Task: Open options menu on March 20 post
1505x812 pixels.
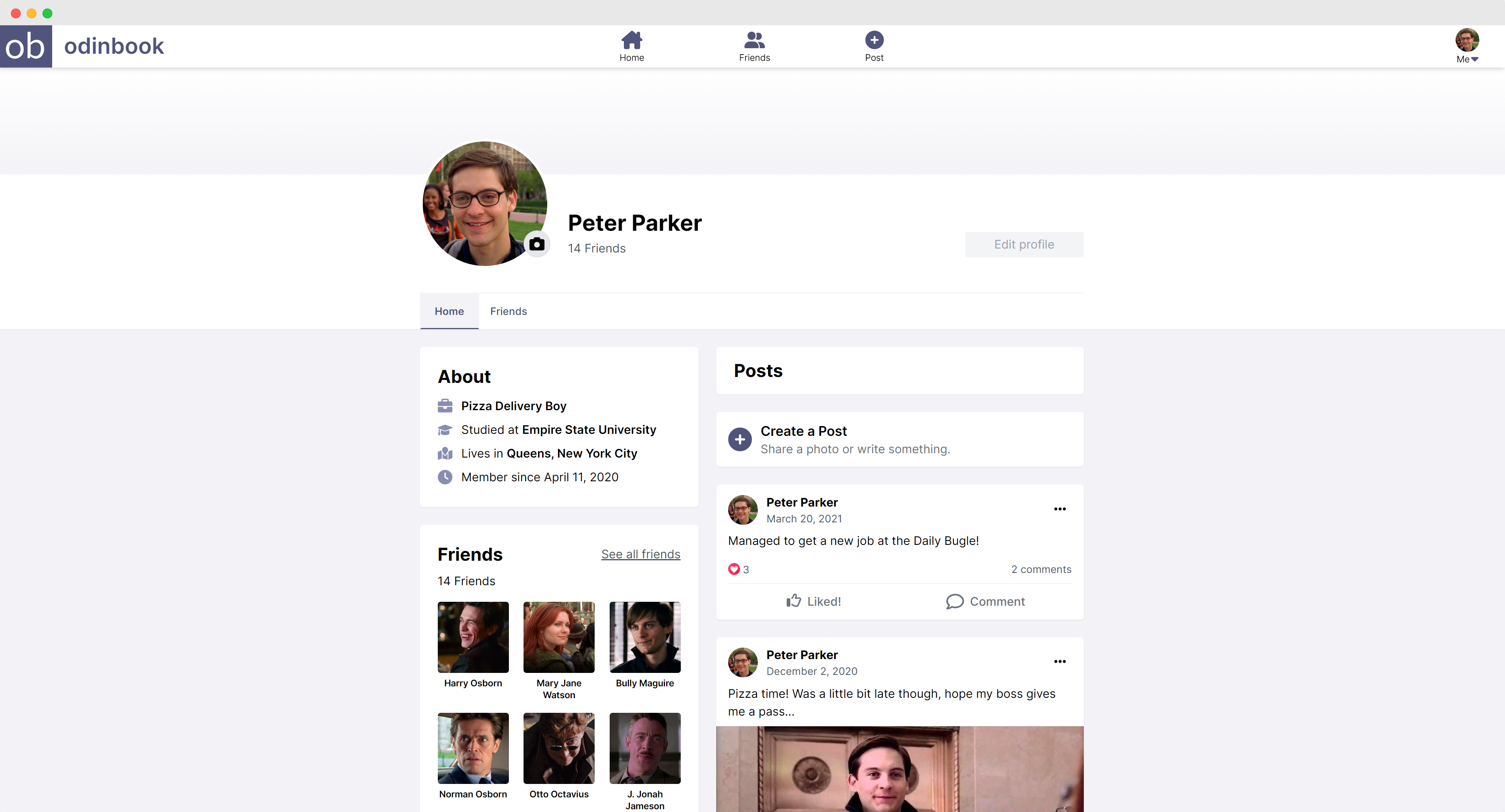Action: 1060,509
